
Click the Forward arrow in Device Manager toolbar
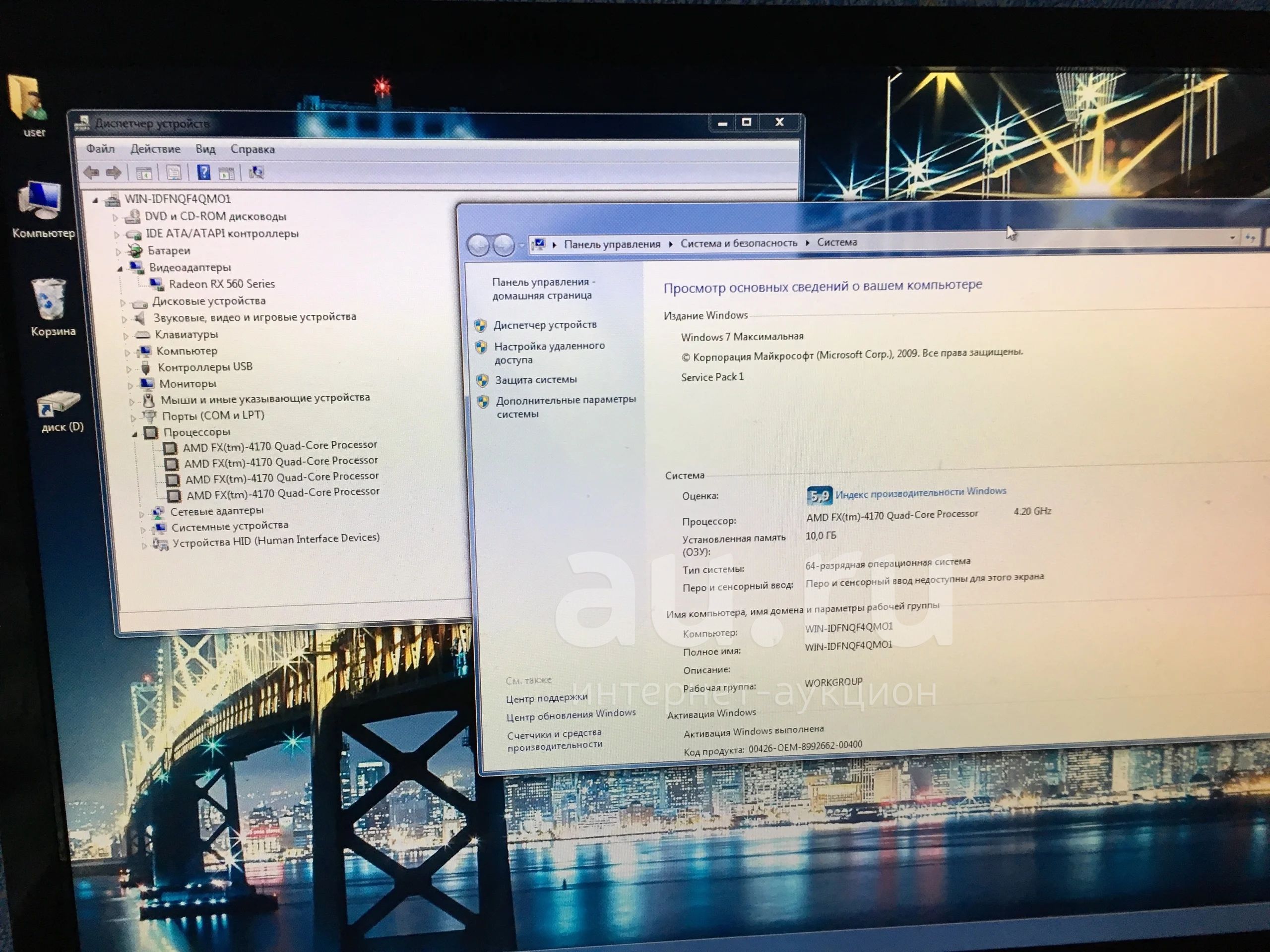[x=114, y=172]
